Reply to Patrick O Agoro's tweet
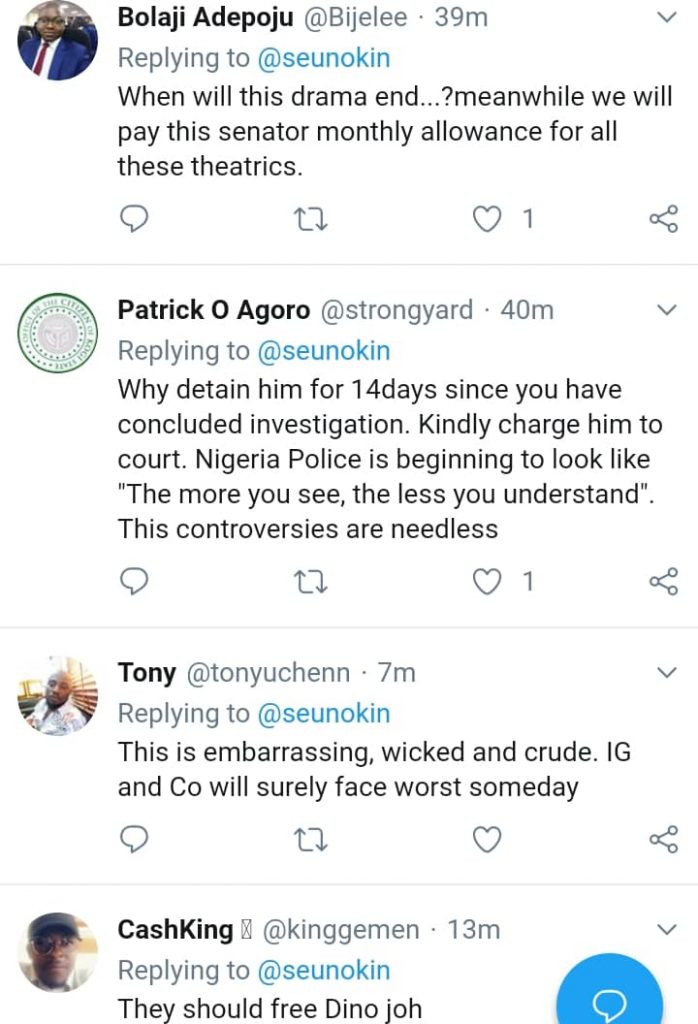Viewport: 698px width, 1024px height. click(134, 581)
